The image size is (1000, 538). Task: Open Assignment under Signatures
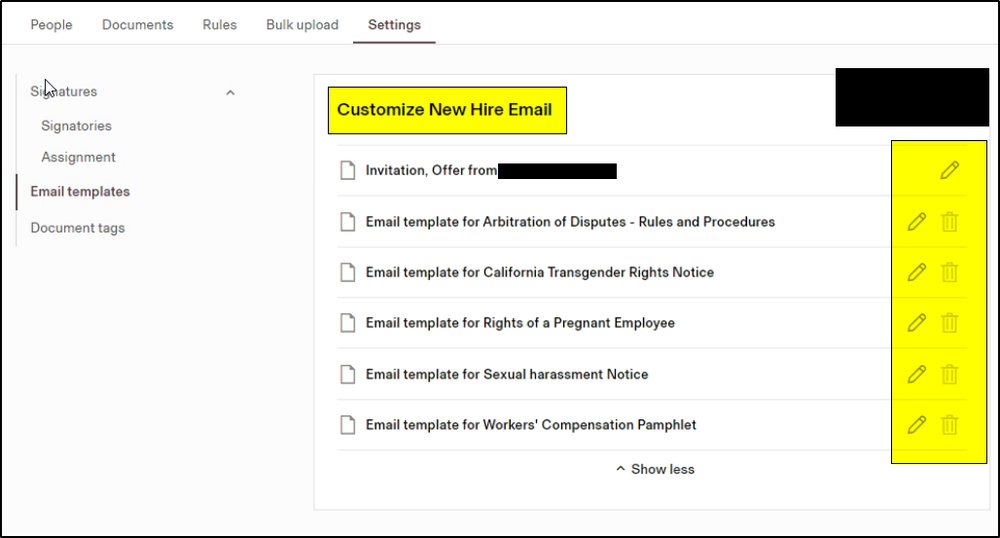click(x=78, y=157)
